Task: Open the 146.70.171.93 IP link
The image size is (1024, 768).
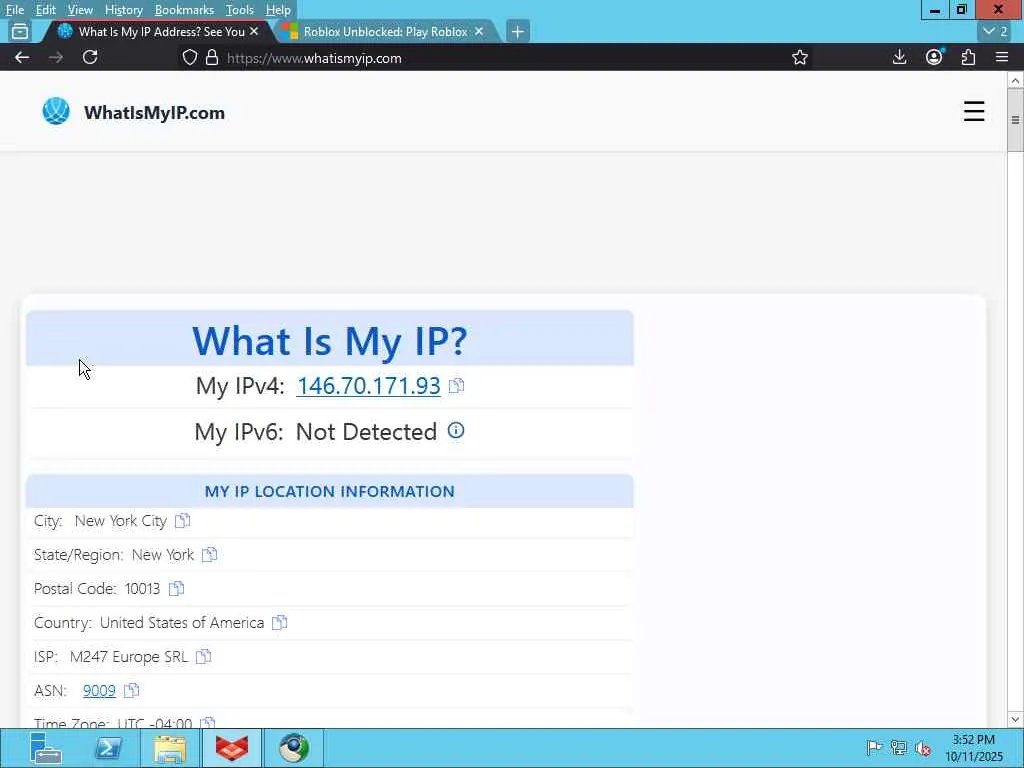Action: pyautogui.click(x=368, y=385)
